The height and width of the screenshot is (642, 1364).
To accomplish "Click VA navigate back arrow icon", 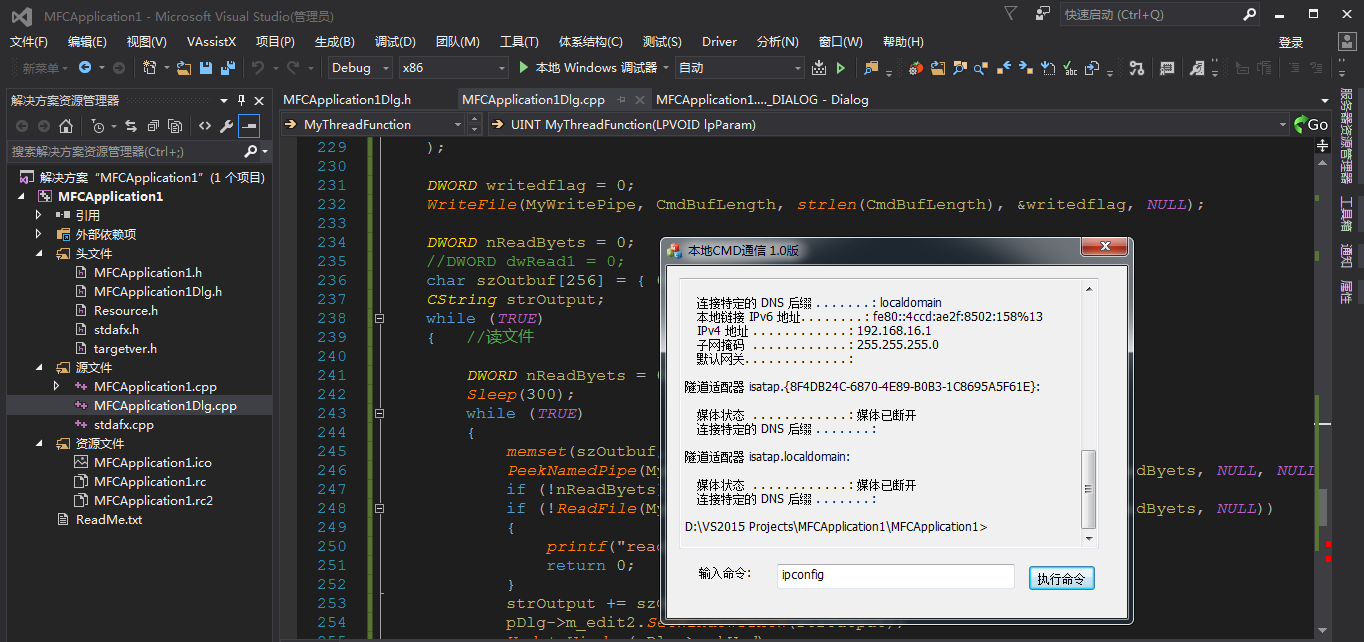I will 1003,67.
